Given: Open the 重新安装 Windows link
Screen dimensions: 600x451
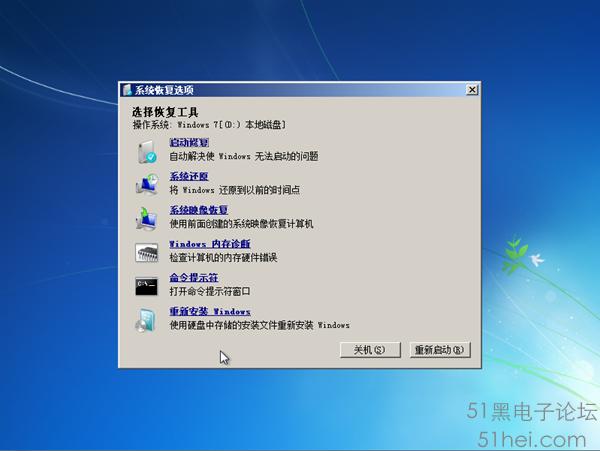Looking at the screenshot, I should 210,311.
